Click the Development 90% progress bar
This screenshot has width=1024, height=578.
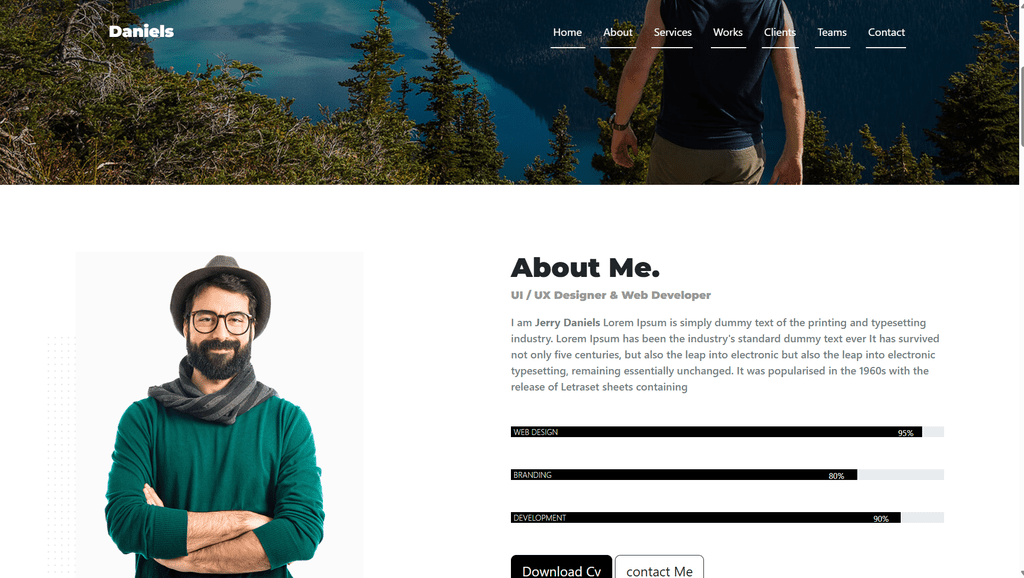click(727, 517)
